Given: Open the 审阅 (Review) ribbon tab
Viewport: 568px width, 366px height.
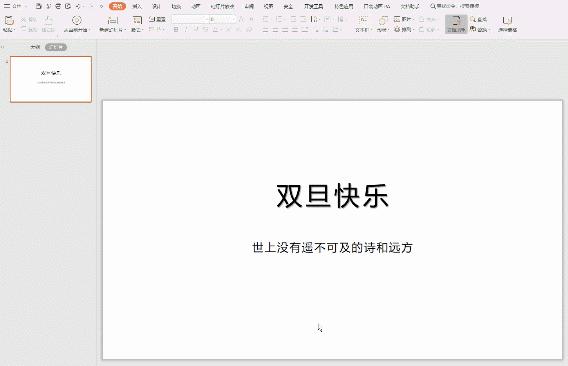Looking at the screenshot, I should 249,6.
